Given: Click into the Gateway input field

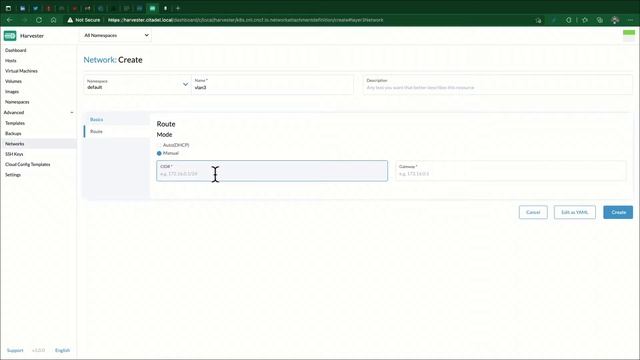Looking at the screenshot, I should (x=511, y=171).
